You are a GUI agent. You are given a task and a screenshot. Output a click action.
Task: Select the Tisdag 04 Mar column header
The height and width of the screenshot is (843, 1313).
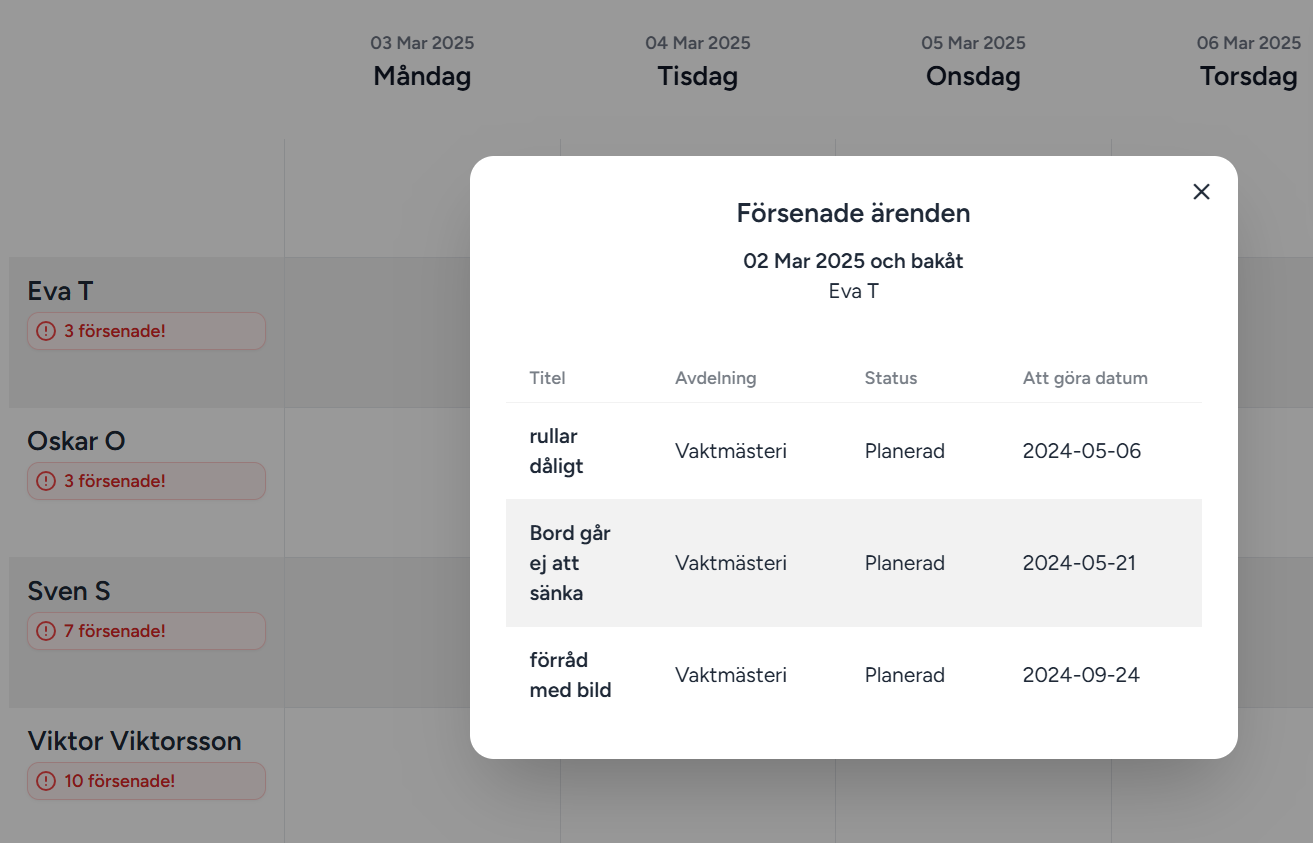click(698, 63)
